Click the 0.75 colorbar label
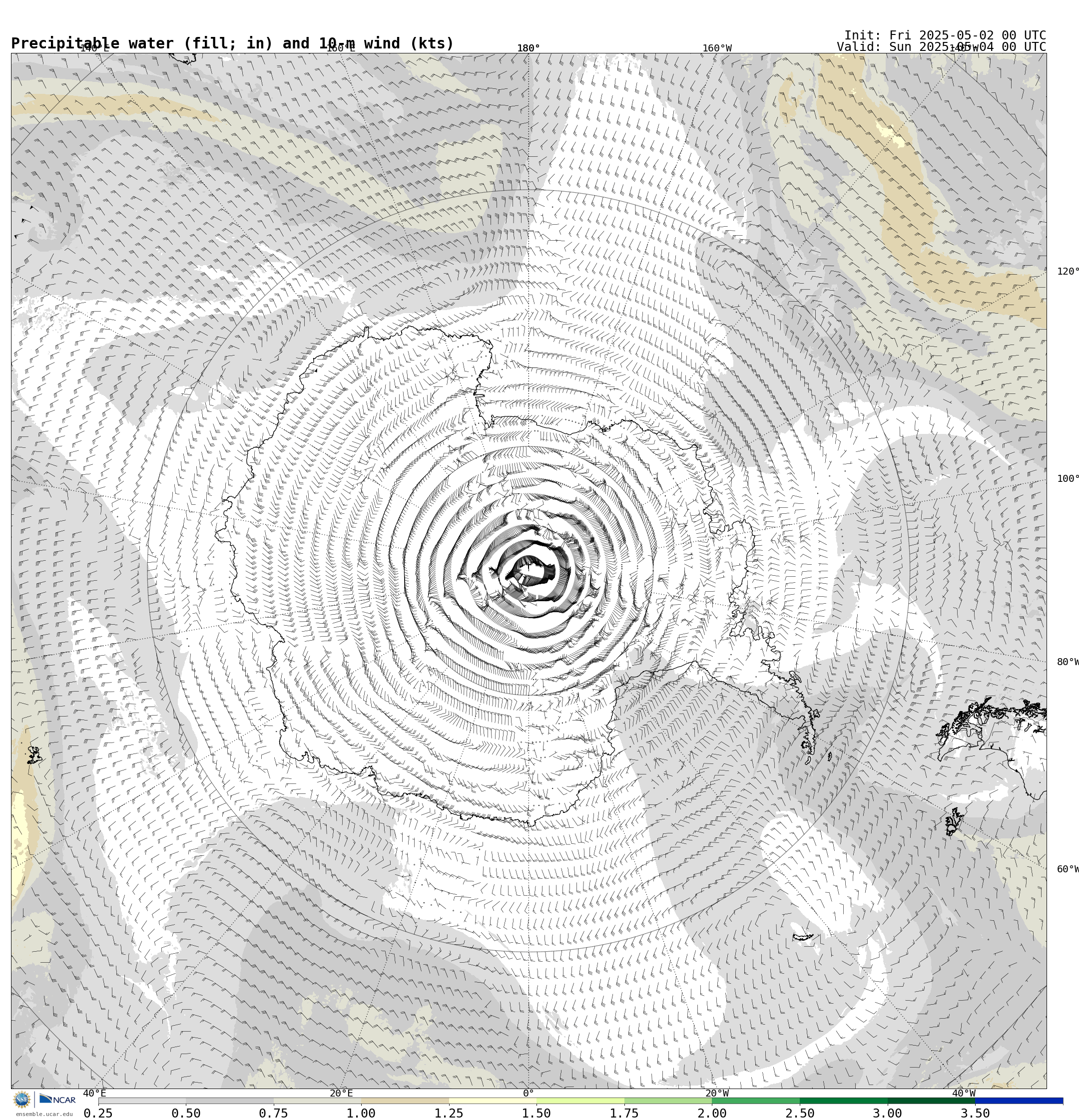 [273, 1113]
